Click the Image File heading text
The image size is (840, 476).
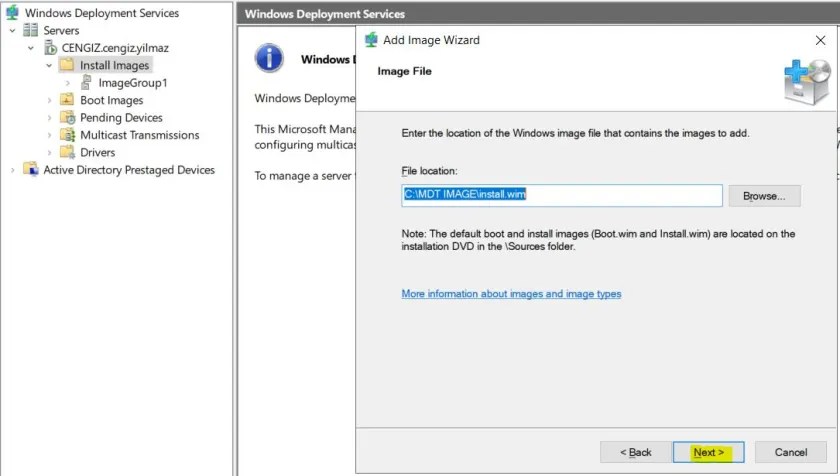click(x=404, y=71)
